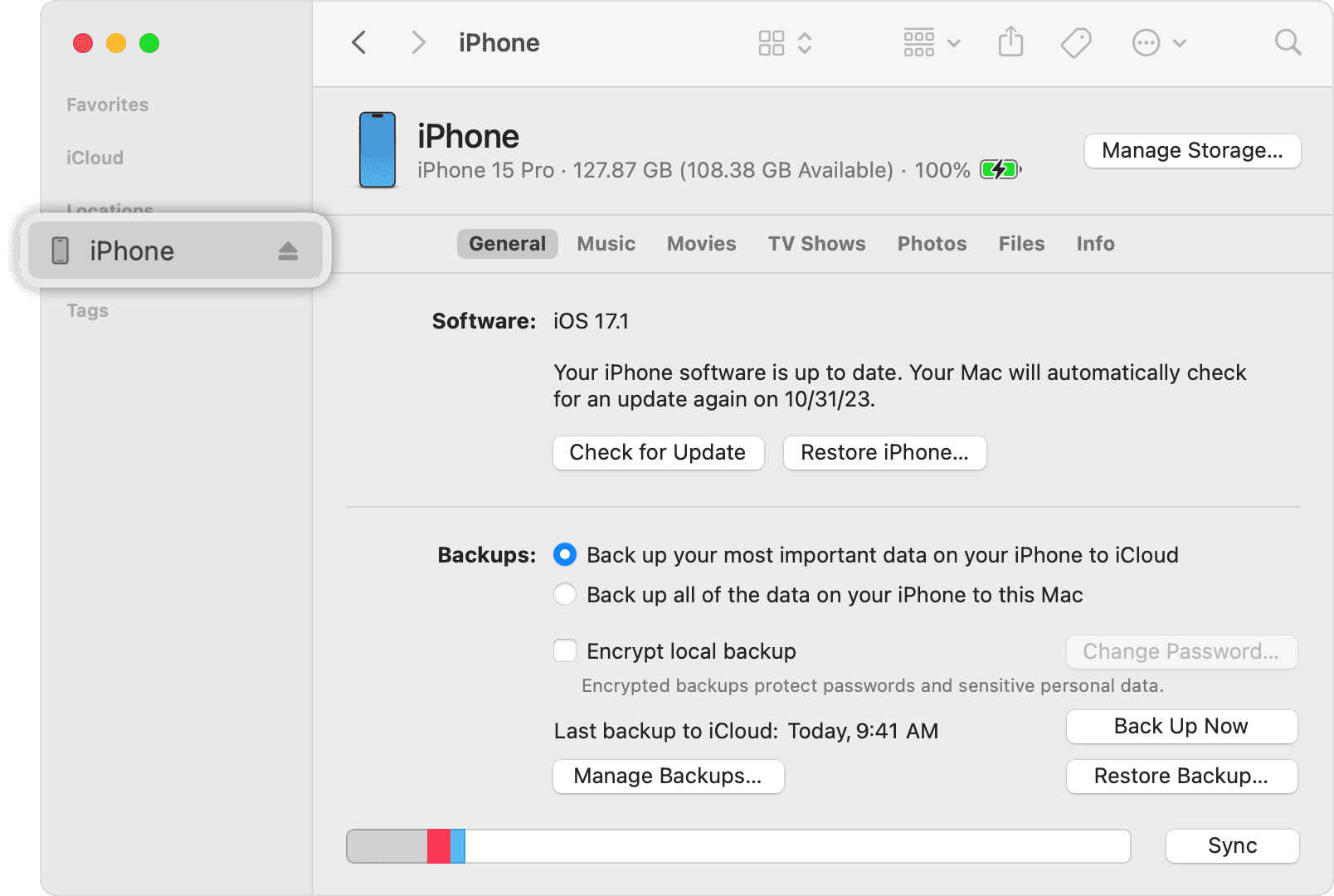Select back up to this Mac radio

(565, 594)
